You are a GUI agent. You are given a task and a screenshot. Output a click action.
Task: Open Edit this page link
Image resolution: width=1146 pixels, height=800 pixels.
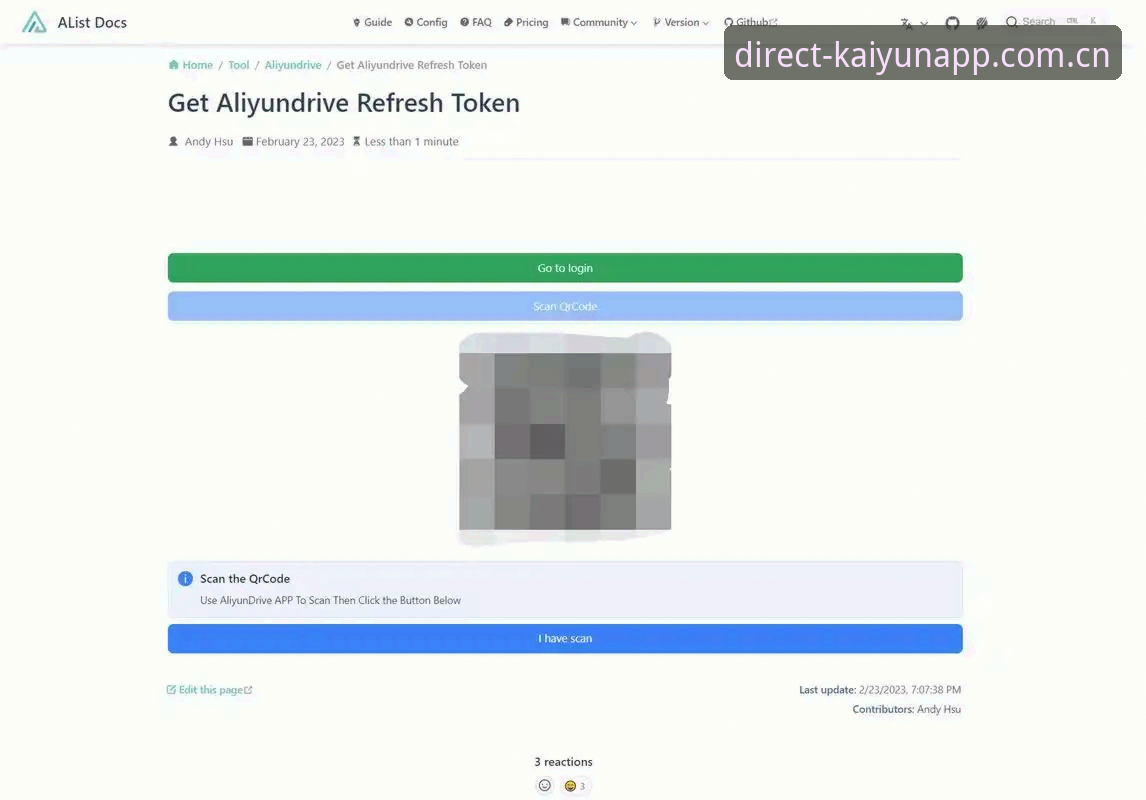210,690
